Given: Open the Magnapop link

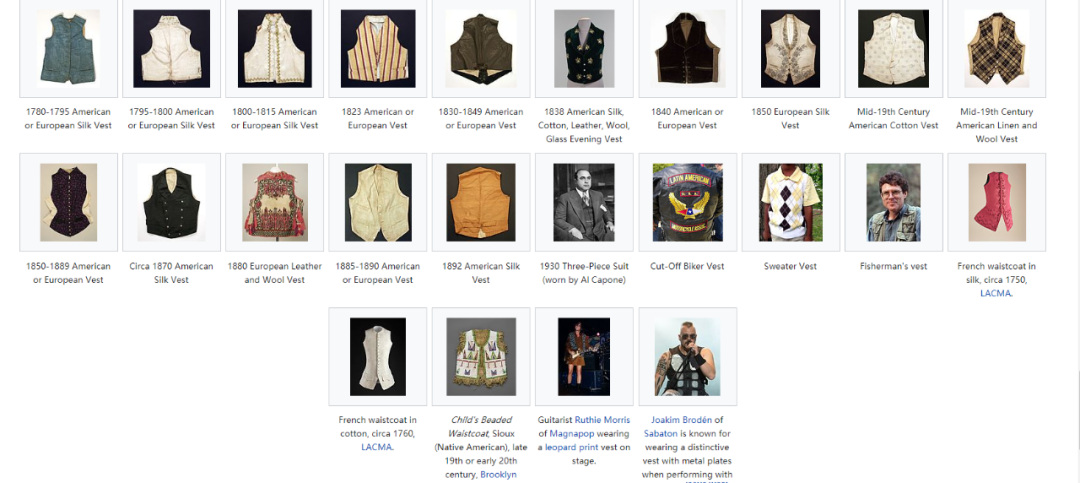Looking at the screenshot, I should (572, 433).
